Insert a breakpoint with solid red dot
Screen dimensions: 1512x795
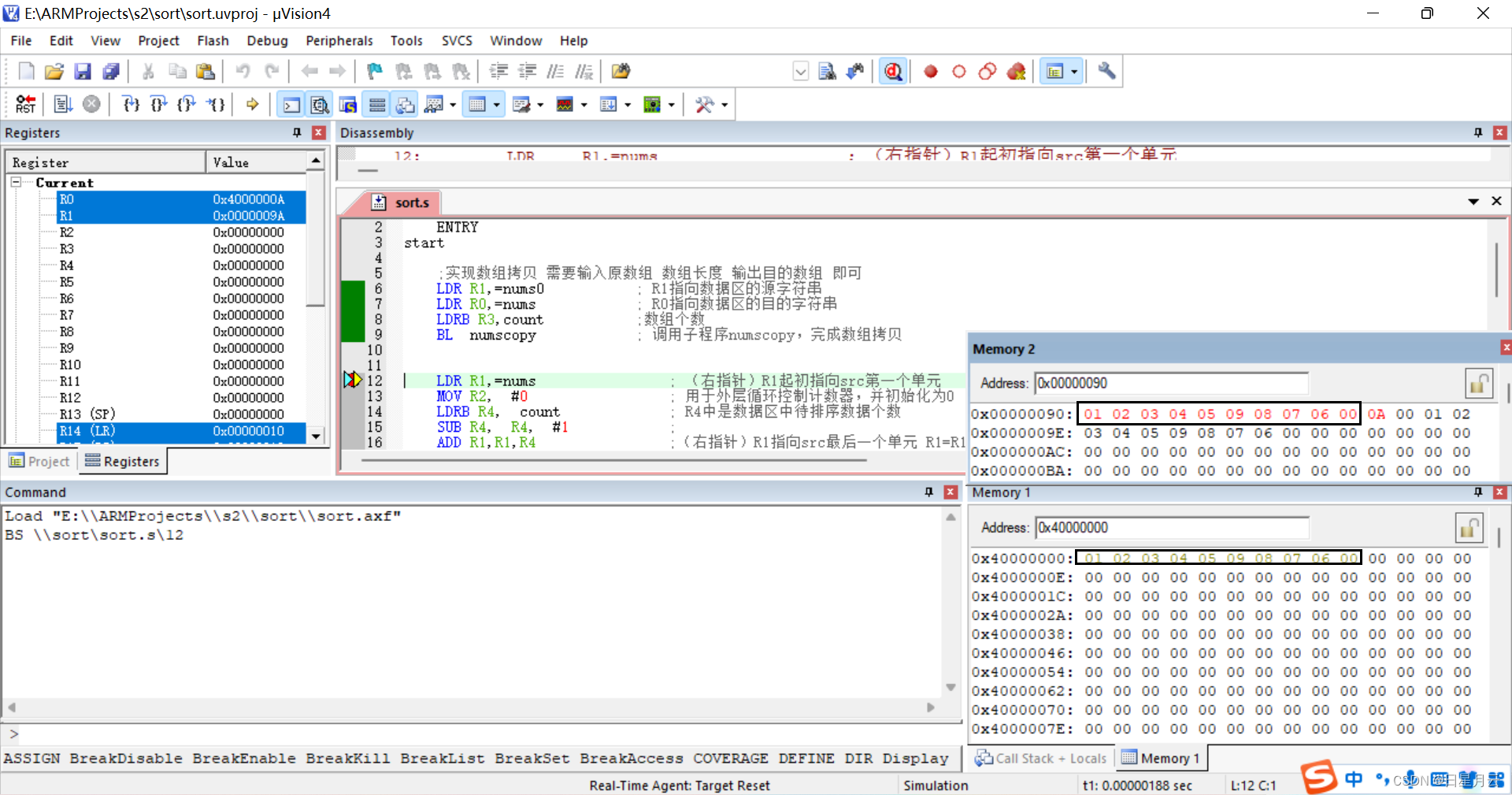pos(931,72)
